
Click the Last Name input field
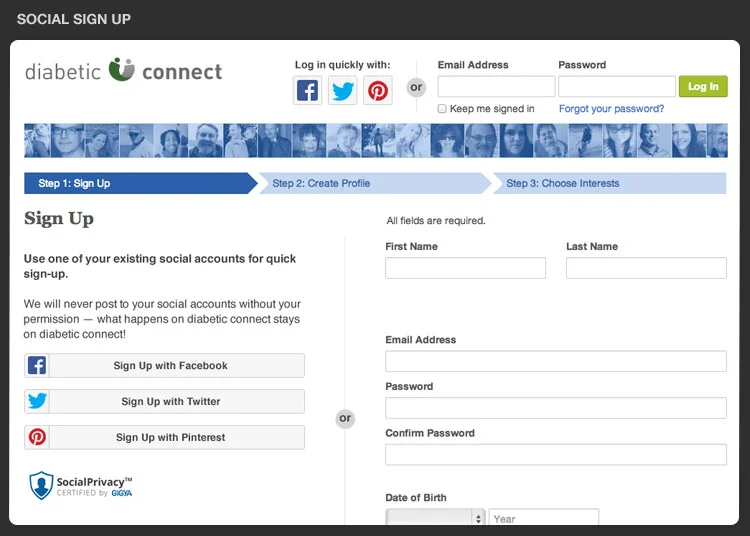pyautogui.click(x=646, y=268)
